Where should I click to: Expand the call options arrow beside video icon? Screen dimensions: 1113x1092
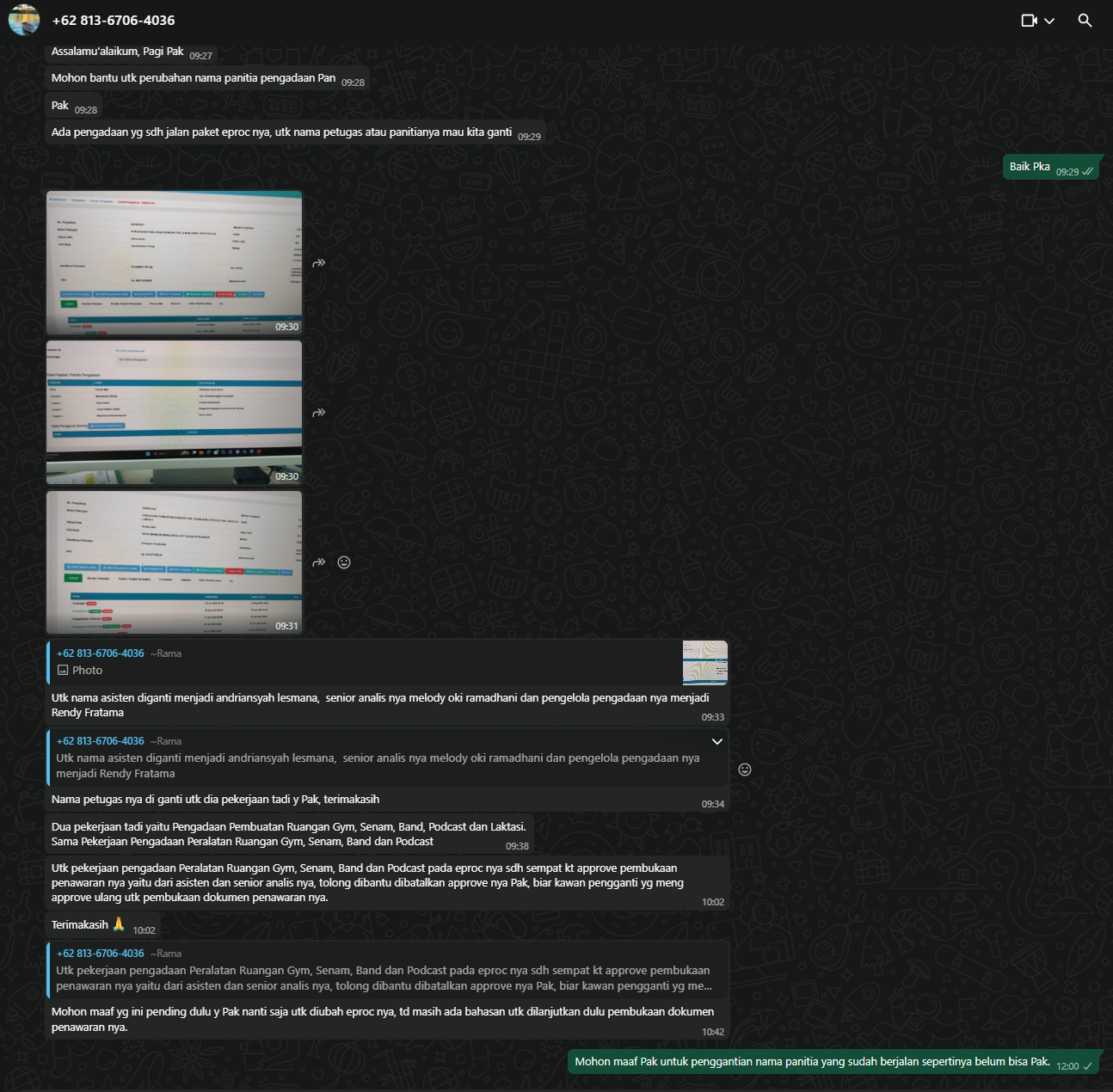[x=1049, y=21]
